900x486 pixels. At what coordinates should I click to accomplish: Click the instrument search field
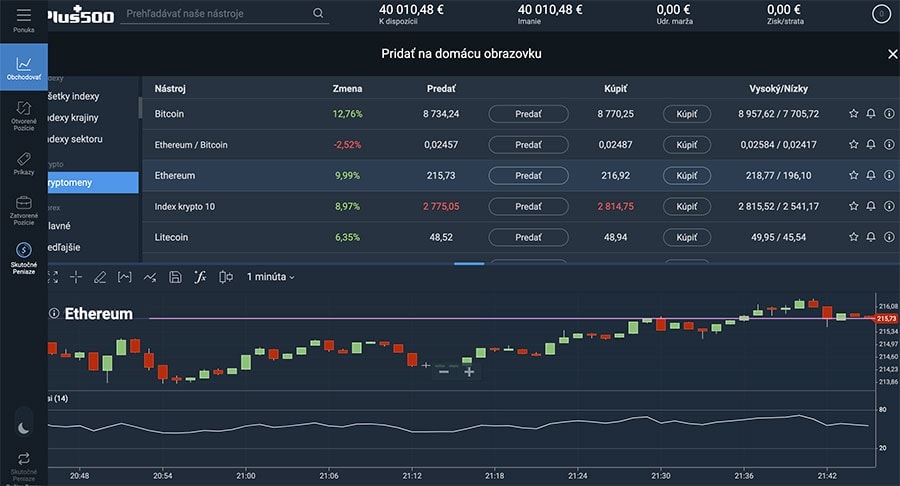pyautogui.click(x=220, y=14)
